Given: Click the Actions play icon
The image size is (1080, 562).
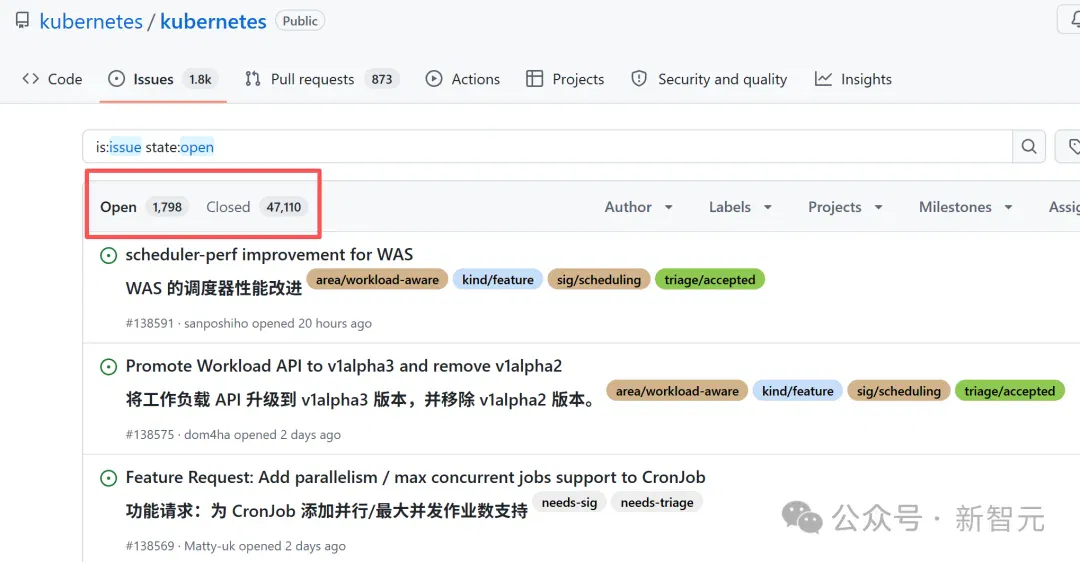Looking at the screenshot, I should click(434, 79).
